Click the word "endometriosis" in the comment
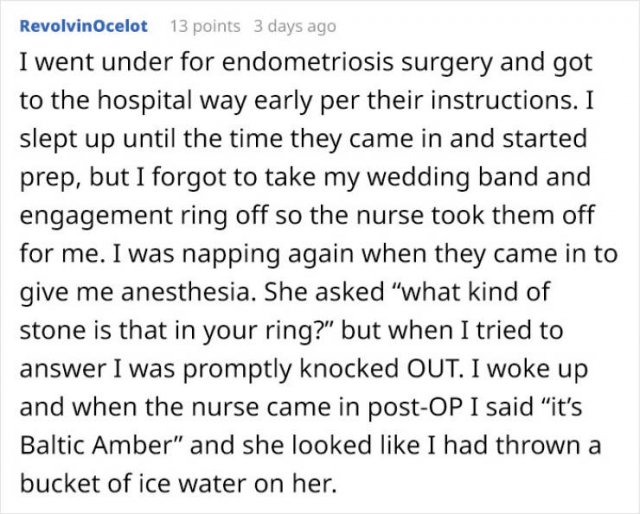This screenshot has width=640, height=514. pyautogui.click(x=308, y=62)
